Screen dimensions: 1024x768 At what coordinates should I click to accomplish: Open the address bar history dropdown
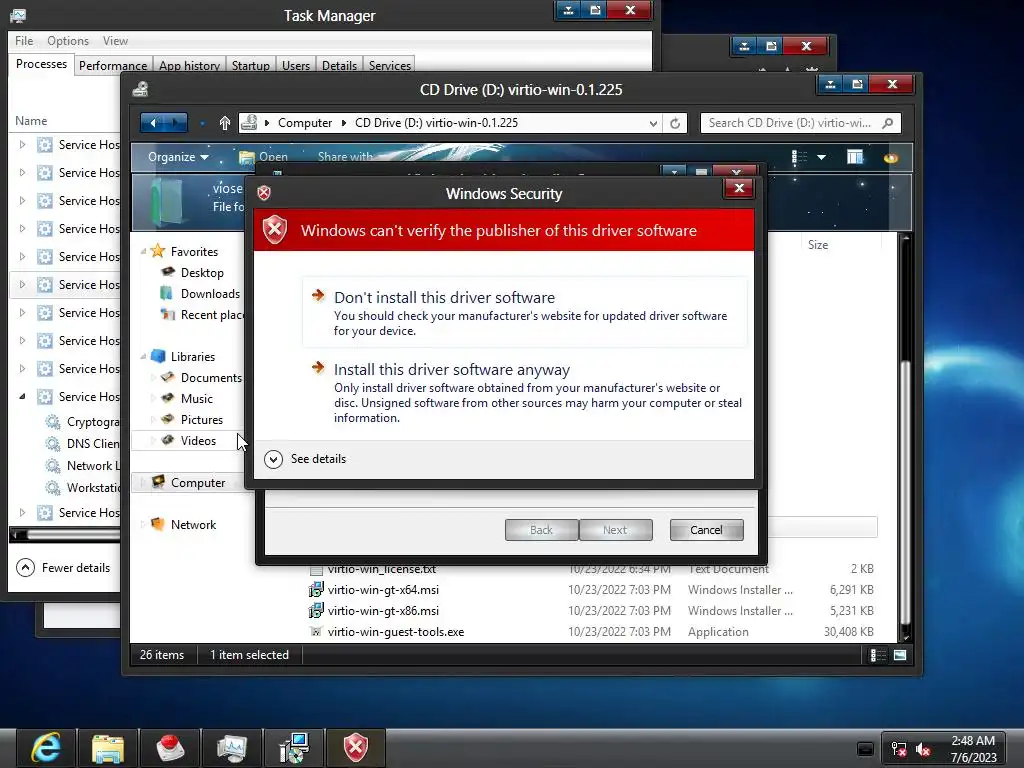(653, 123)
